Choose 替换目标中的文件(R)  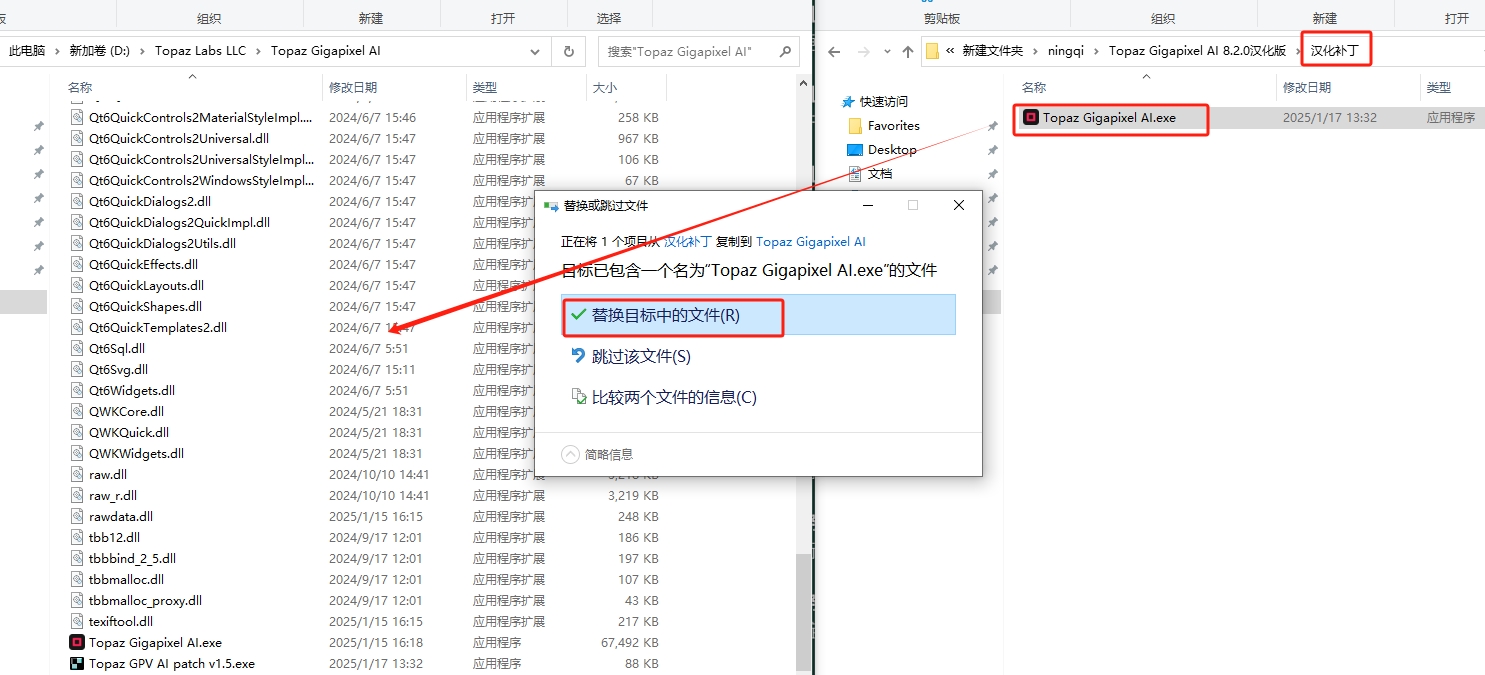758,315
